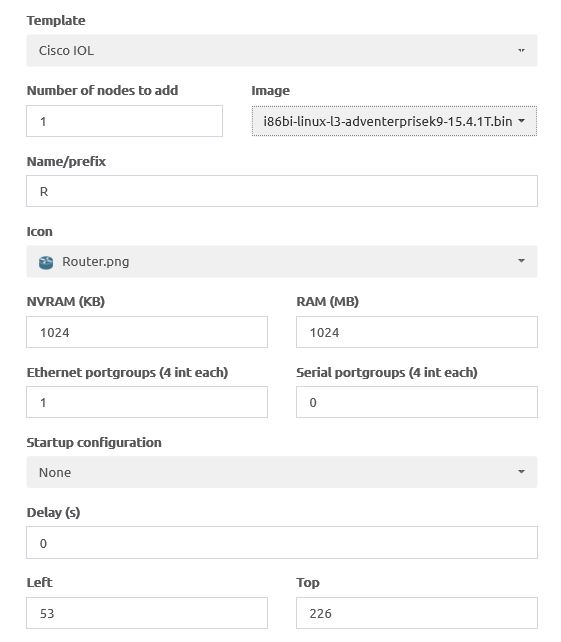561x642 pixels.
Task: Click the "RAM (MB)" label
Action: (x=328, y=302)
